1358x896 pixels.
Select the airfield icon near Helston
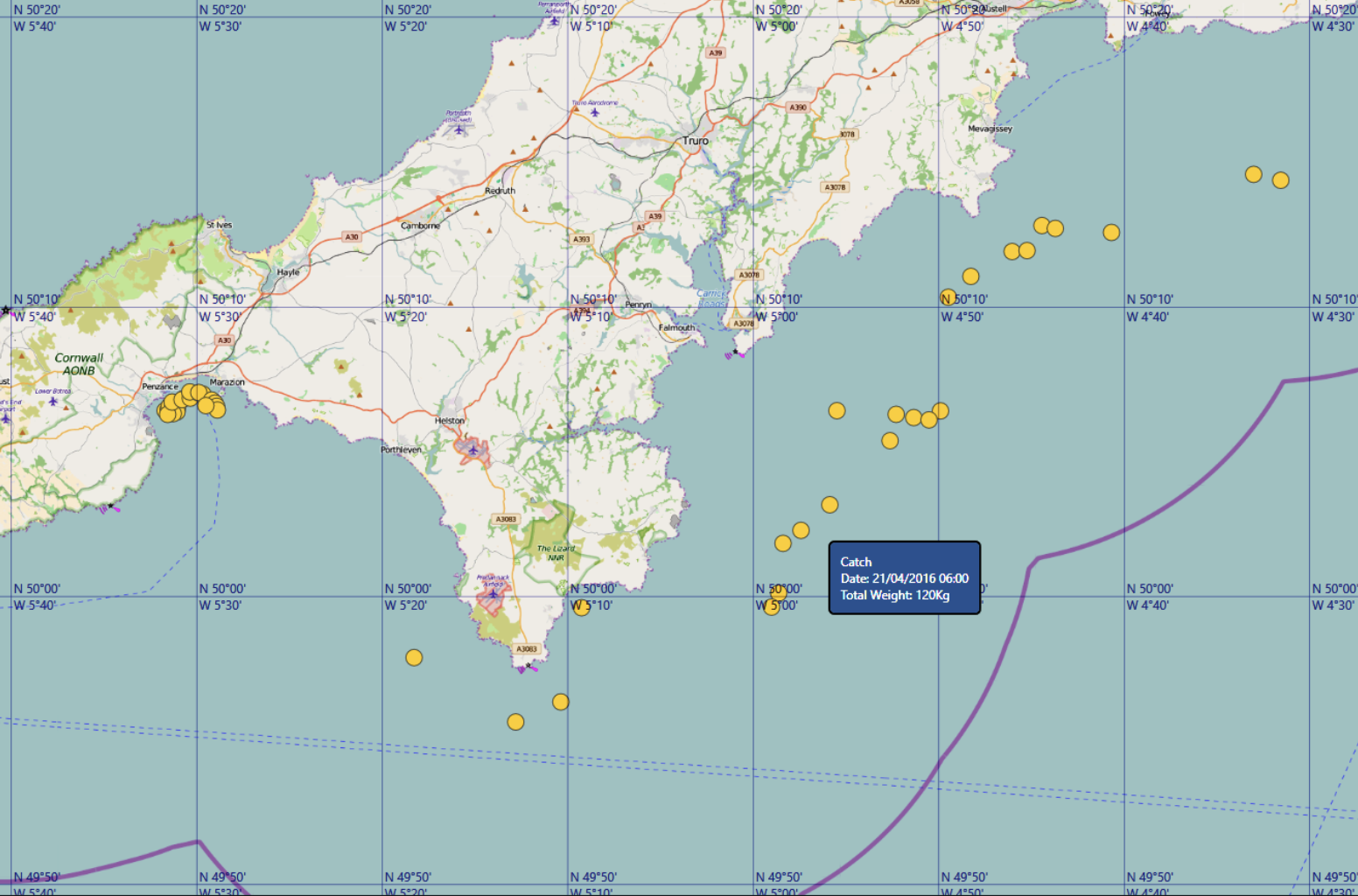(x=472, y=451)
